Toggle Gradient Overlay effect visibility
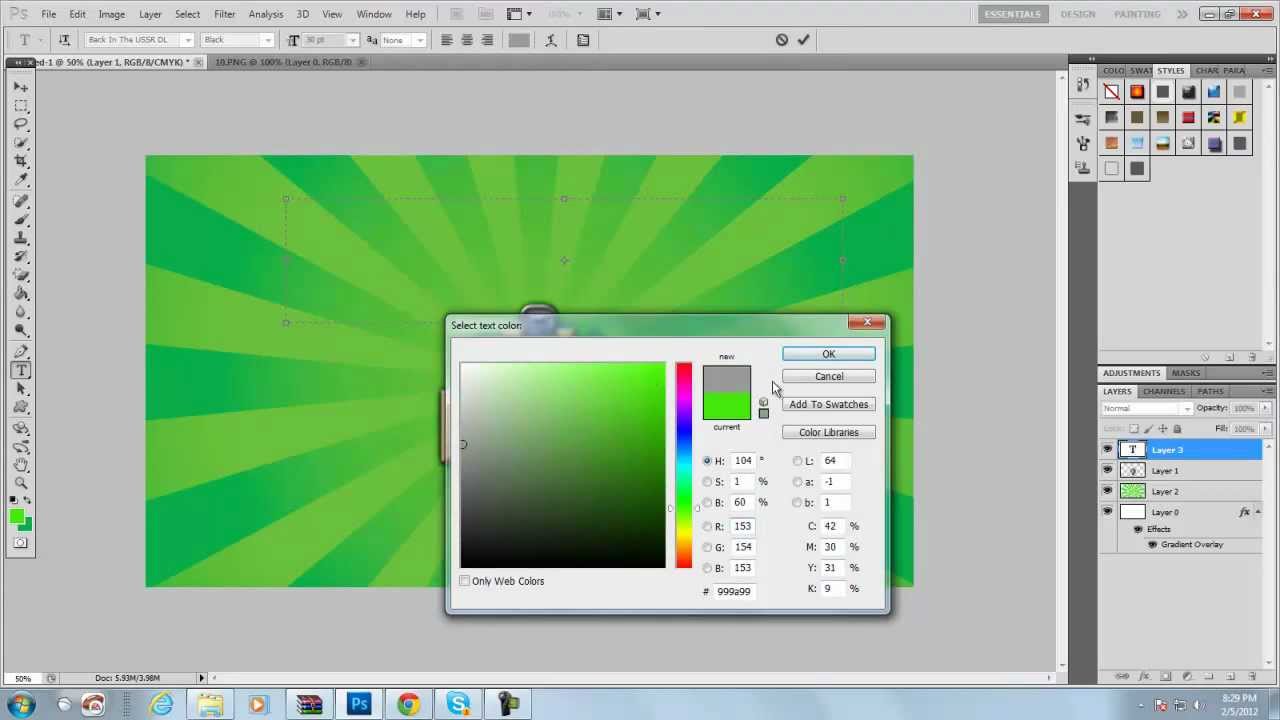The width and height of the screenshot is (1280, 720). click(1152, 545)
